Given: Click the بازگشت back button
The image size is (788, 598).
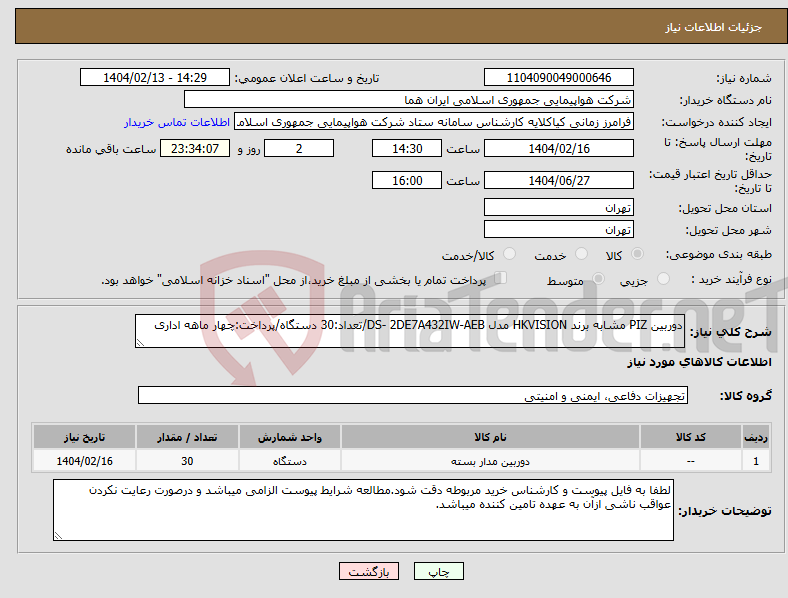Looking at the screenshot, I should tap(369, 571).
